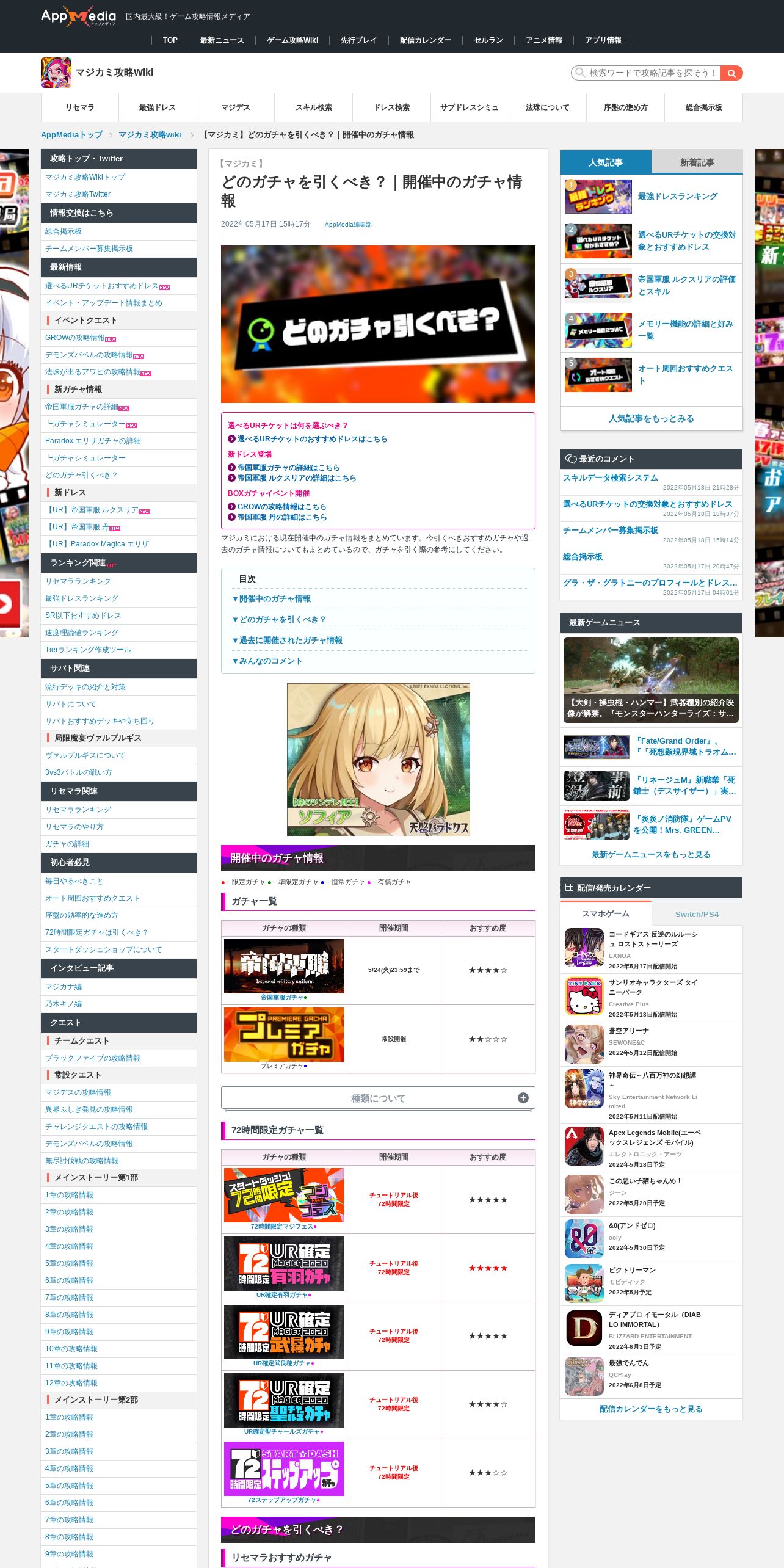Open the UR確定有羽ガチャ banner
The height and width of the screenshot is (1568, 784).
click(284, 1263)
